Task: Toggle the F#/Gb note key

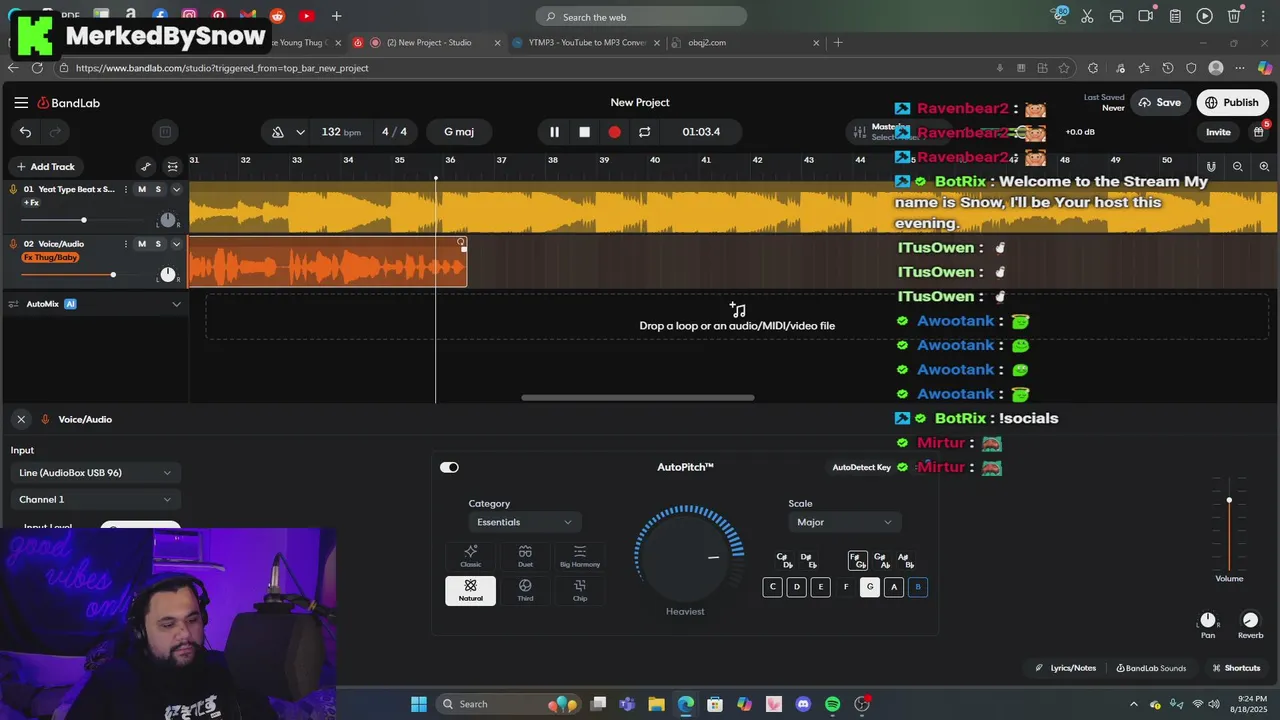Action: tap(857, 560)
